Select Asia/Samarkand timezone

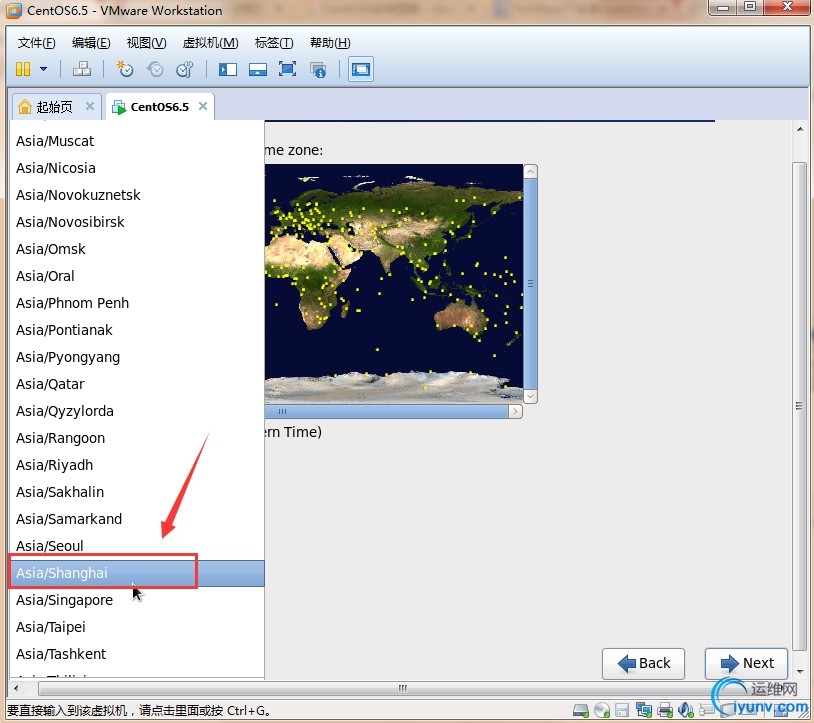pos(137,519)
